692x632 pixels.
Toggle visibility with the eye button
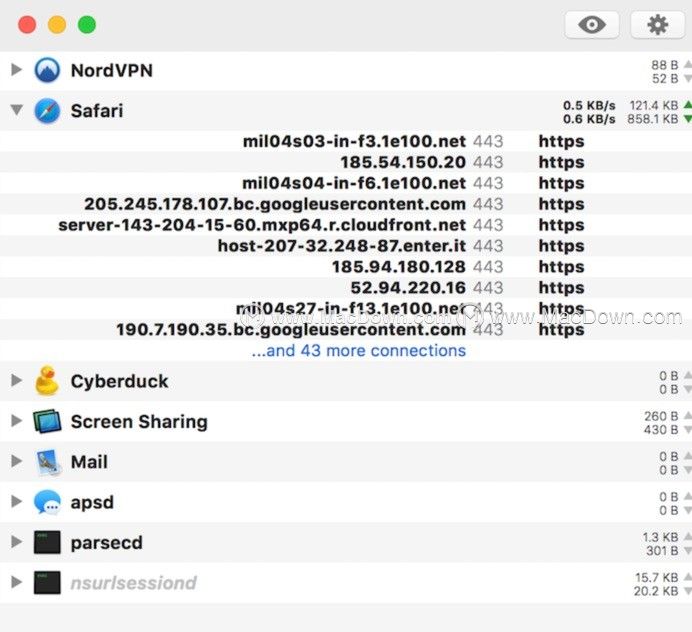coord(591,25)
